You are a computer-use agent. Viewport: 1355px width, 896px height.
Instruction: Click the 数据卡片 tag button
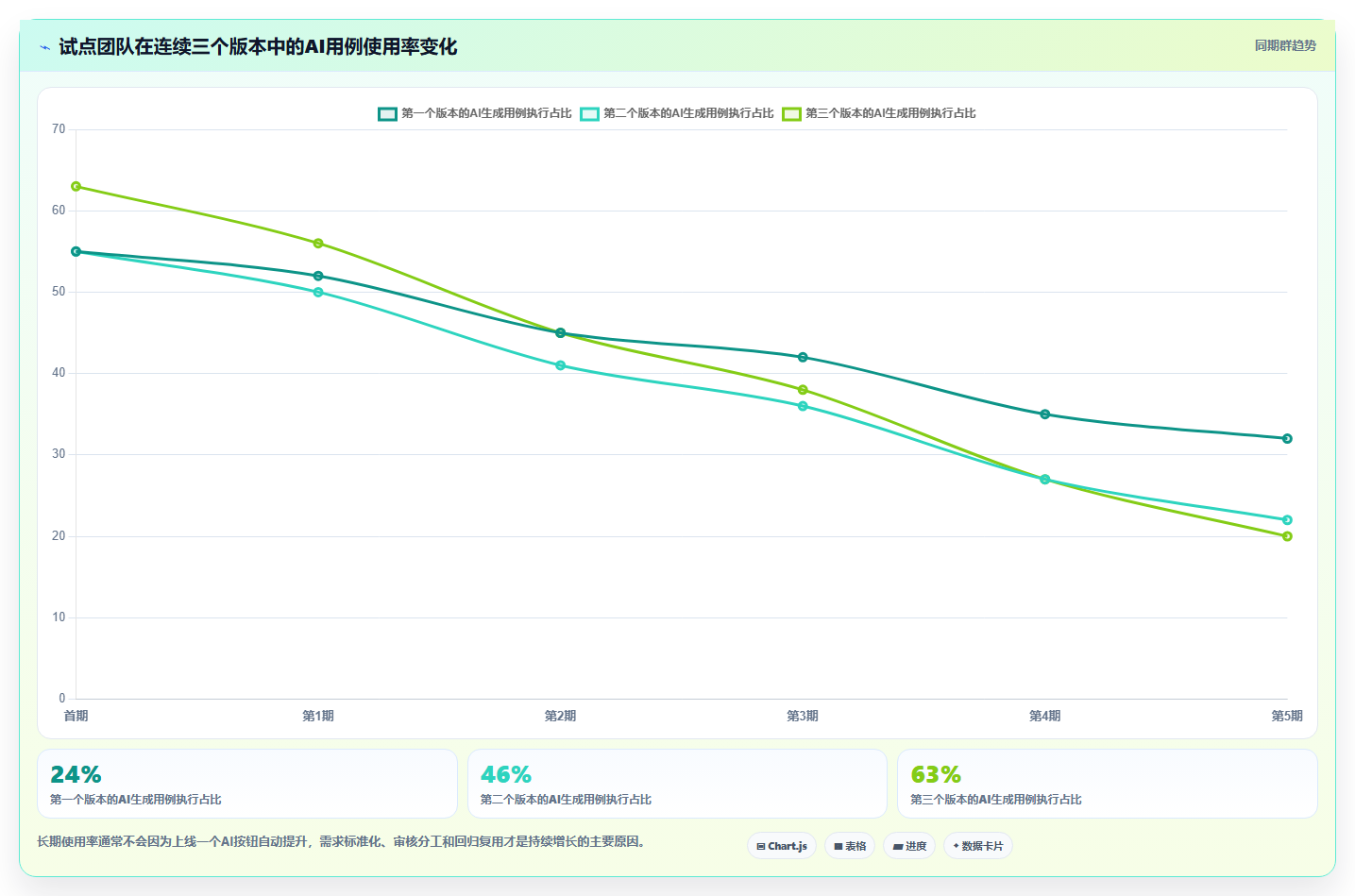978,846
